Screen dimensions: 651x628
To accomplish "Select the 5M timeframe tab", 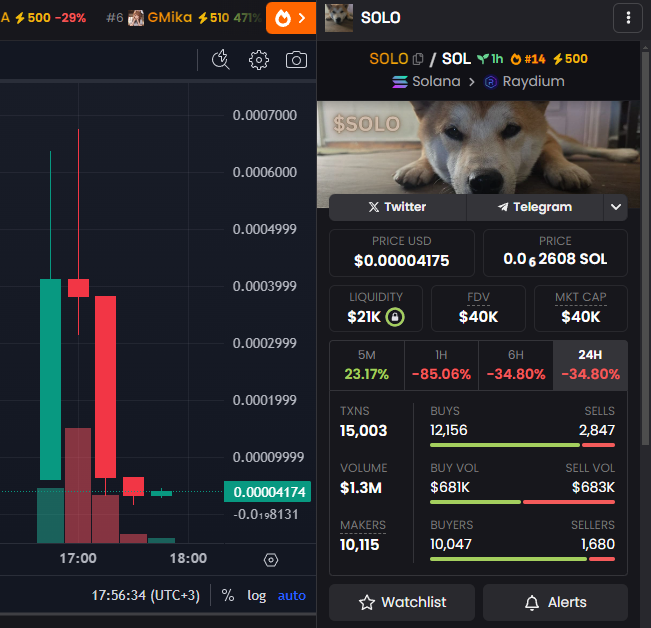I will [367, 365].
